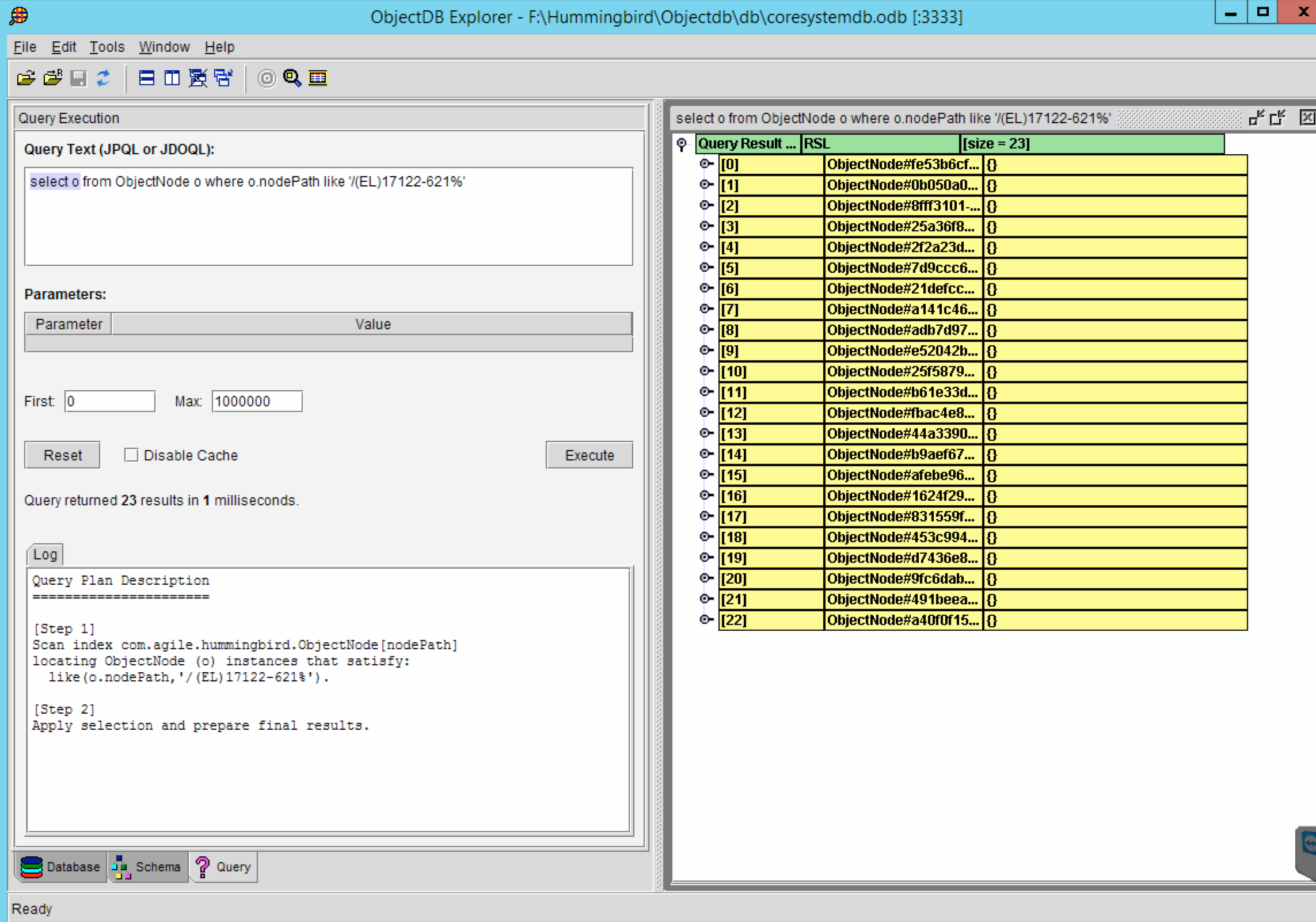Open the File menu
1316x922 pixels.
point(25,47)
